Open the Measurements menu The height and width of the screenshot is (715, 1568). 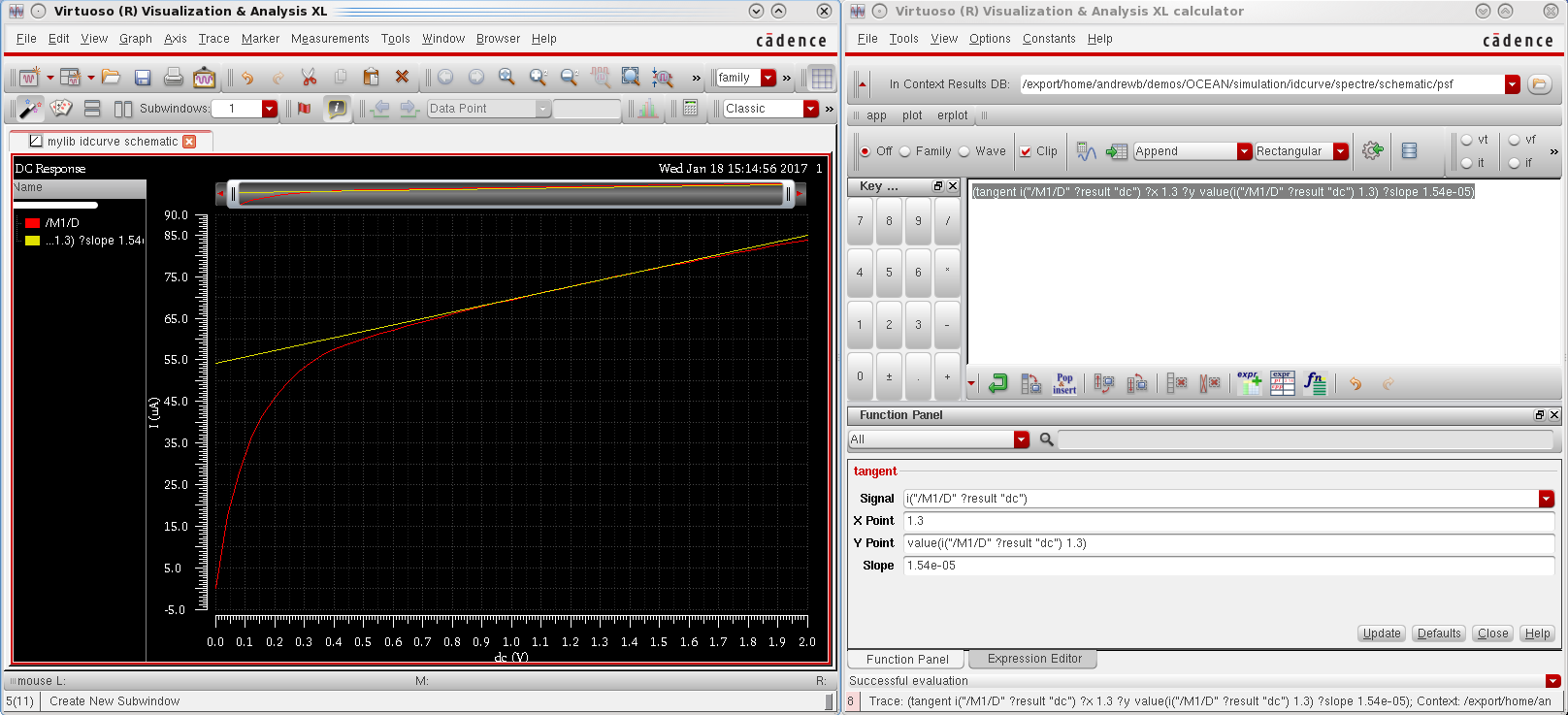click(330, 39)
